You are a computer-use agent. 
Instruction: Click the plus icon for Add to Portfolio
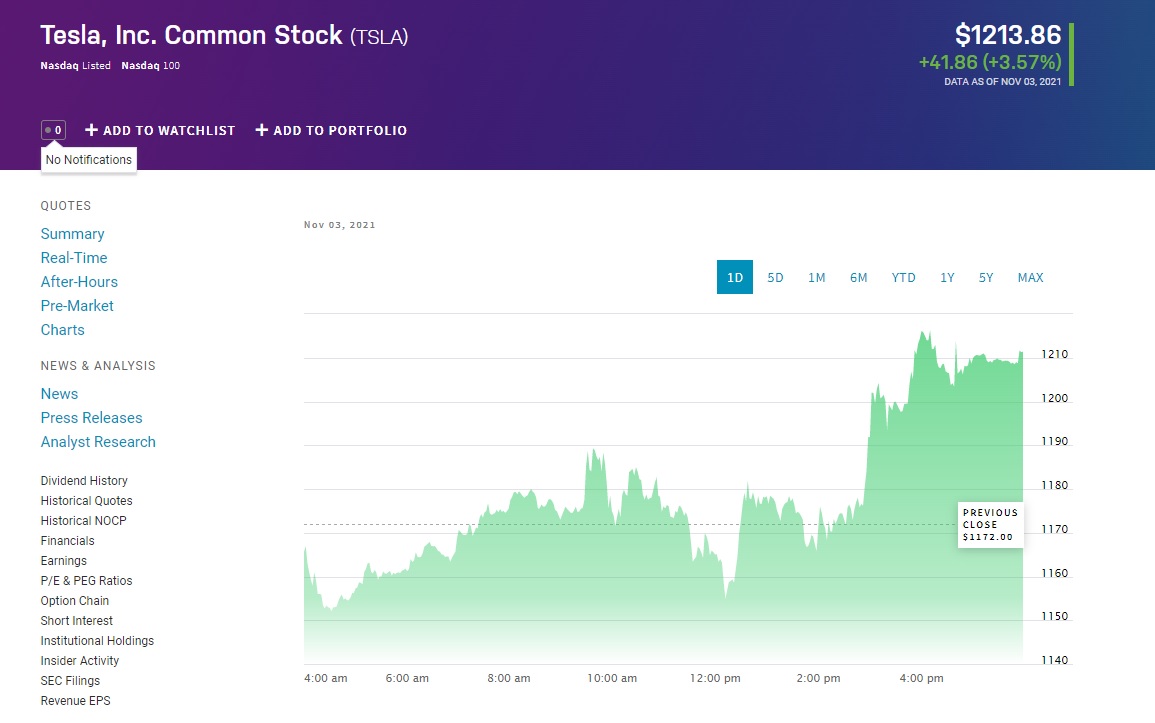262,130
